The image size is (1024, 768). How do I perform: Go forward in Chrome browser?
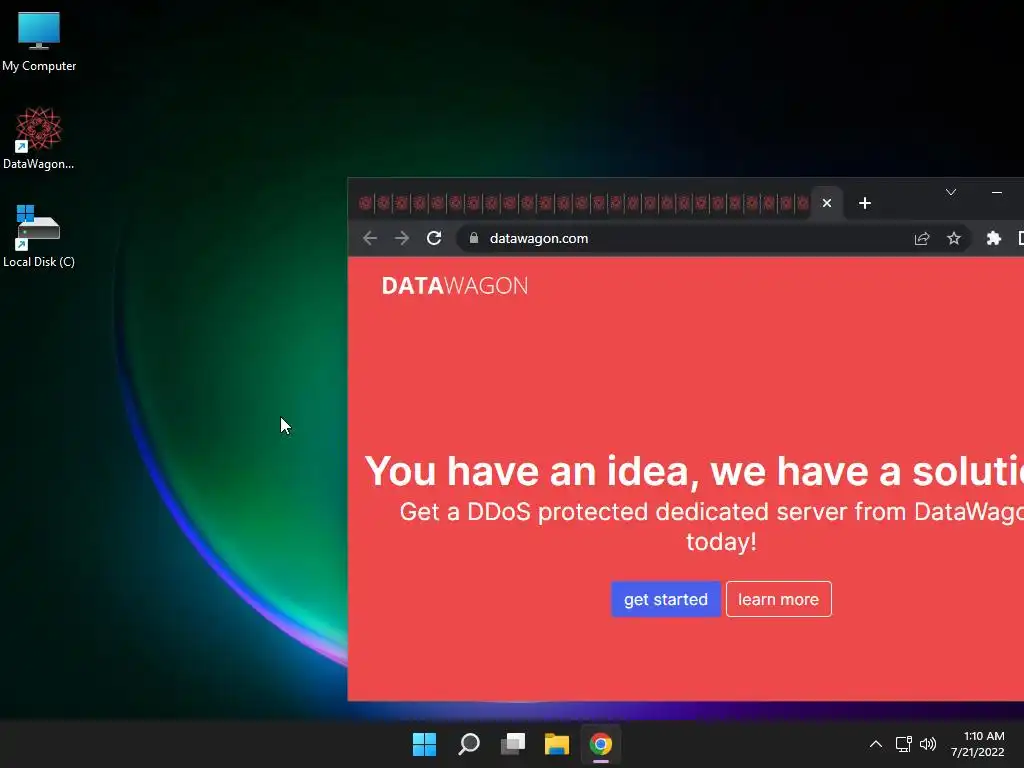[x=402, y=238]
